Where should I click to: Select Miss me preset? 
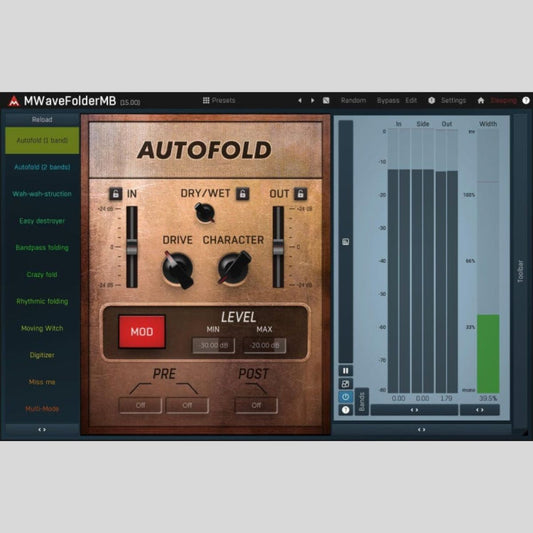click(42, 382)
